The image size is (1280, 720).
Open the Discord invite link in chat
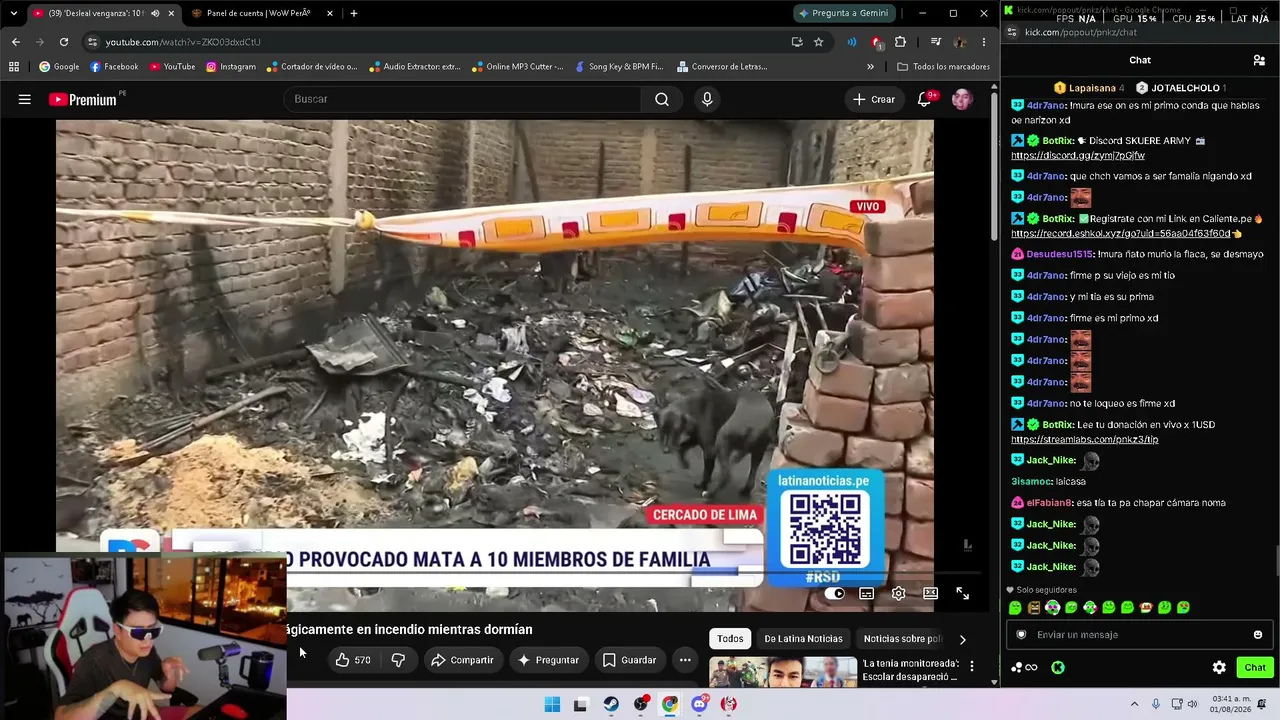coord(1078,156)
